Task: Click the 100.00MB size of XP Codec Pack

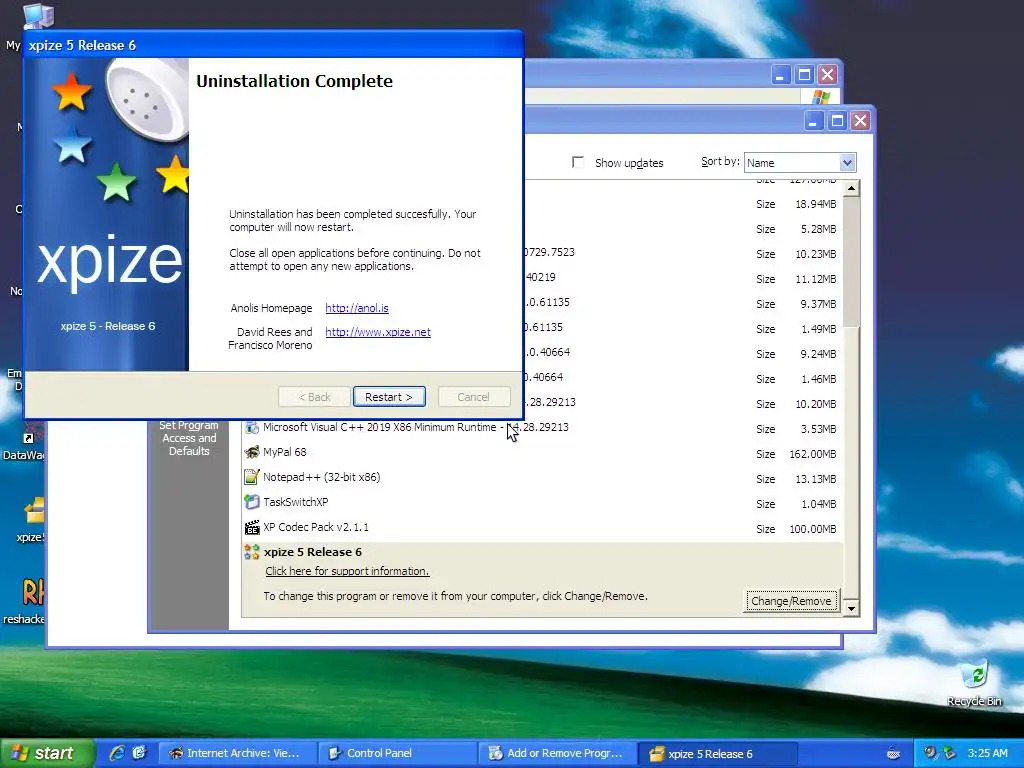Action: 812,529
